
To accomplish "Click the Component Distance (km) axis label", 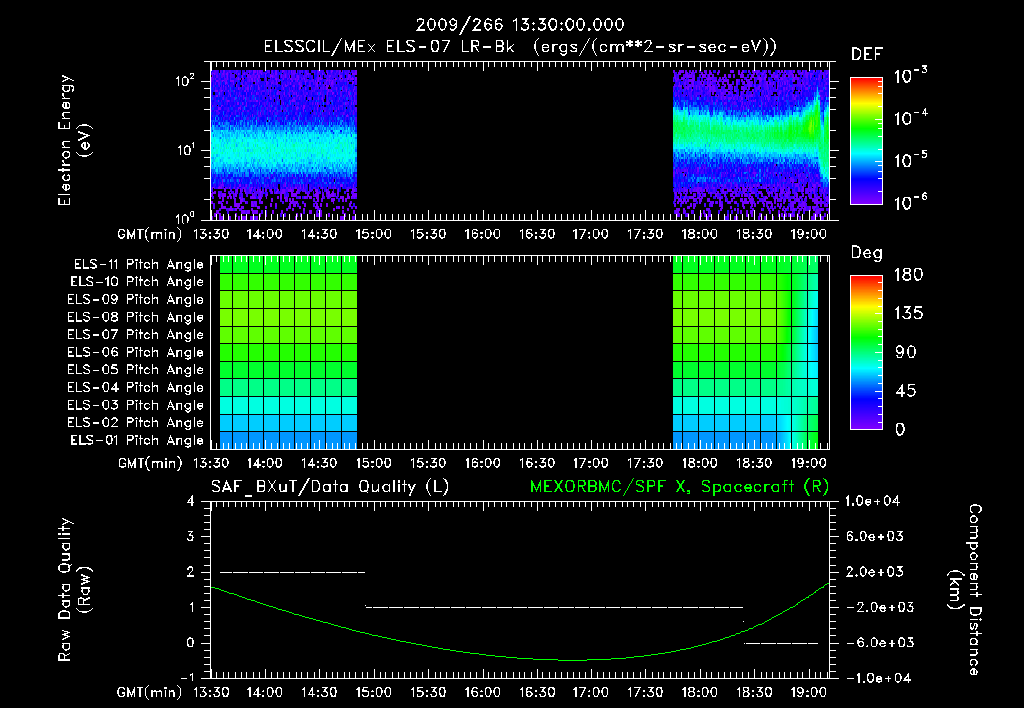I will click(x=965, y=590).
